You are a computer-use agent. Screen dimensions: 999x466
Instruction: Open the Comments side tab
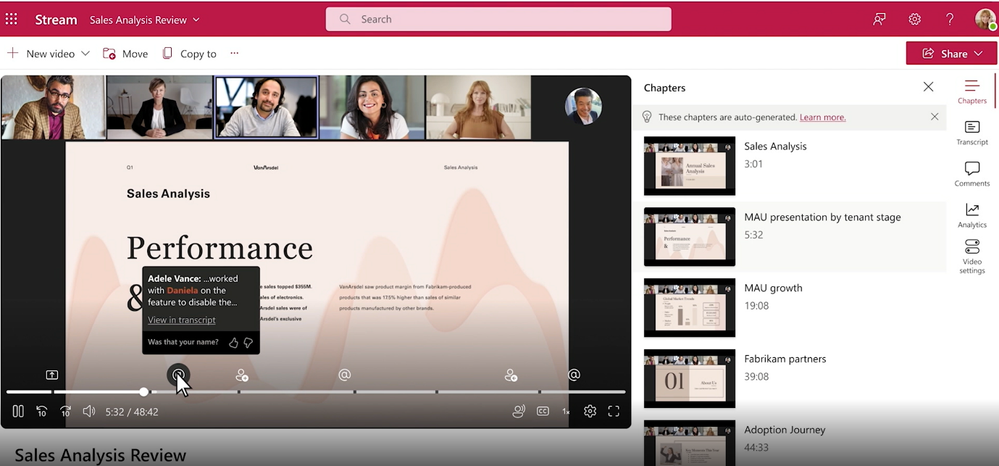click(972, 174)
